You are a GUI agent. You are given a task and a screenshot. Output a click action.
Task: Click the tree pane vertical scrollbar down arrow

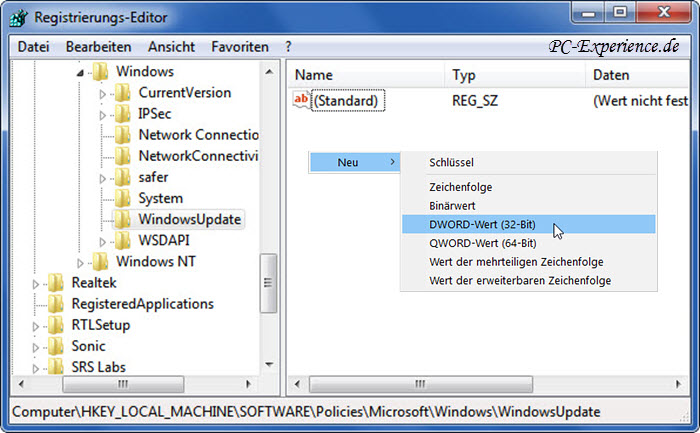[268, 365]
